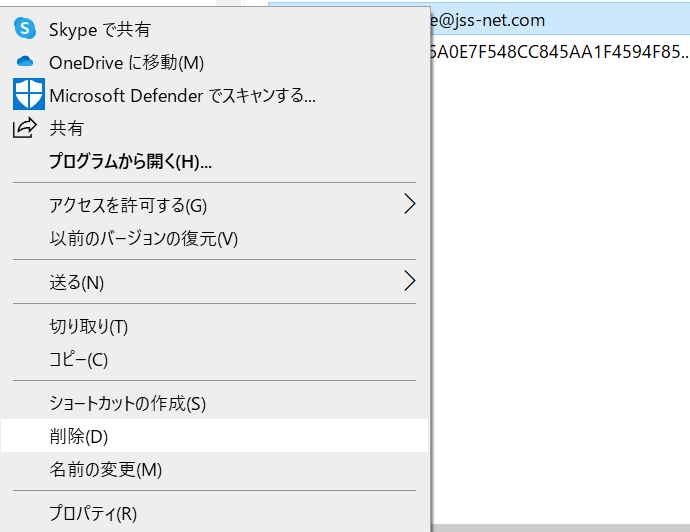Select the file row ending in jss-net.com
The height and width of the screenshot is (532, 690).
click(560, 20)
